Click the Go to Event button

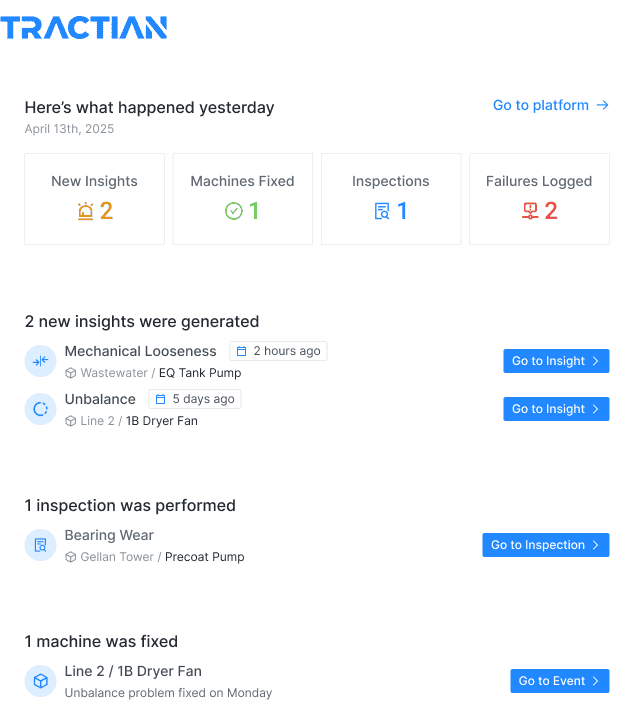(x=560, y=681)
